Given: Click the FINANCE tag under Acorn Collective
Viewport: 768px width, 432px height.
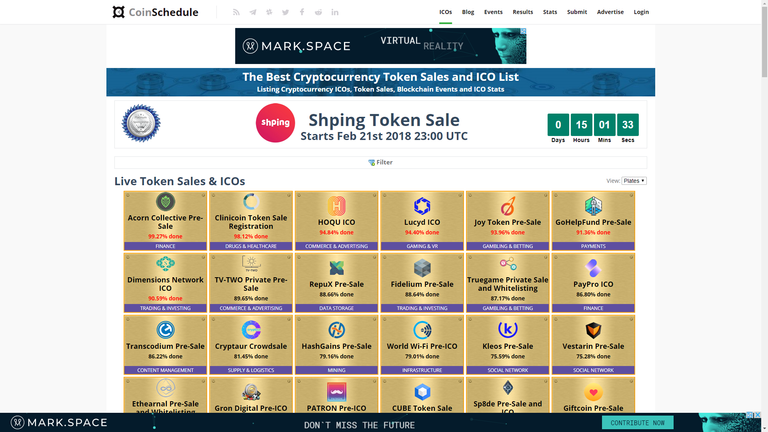Looking at the screenshot, I should coord(166,246).
